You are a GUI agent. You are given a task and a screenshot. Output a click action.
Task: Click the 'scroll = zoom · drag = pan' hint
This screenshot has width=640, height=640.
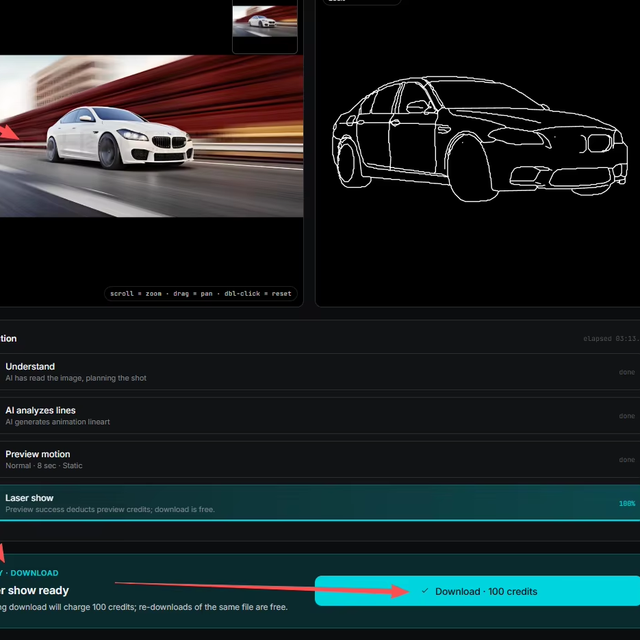click(201, 293)
